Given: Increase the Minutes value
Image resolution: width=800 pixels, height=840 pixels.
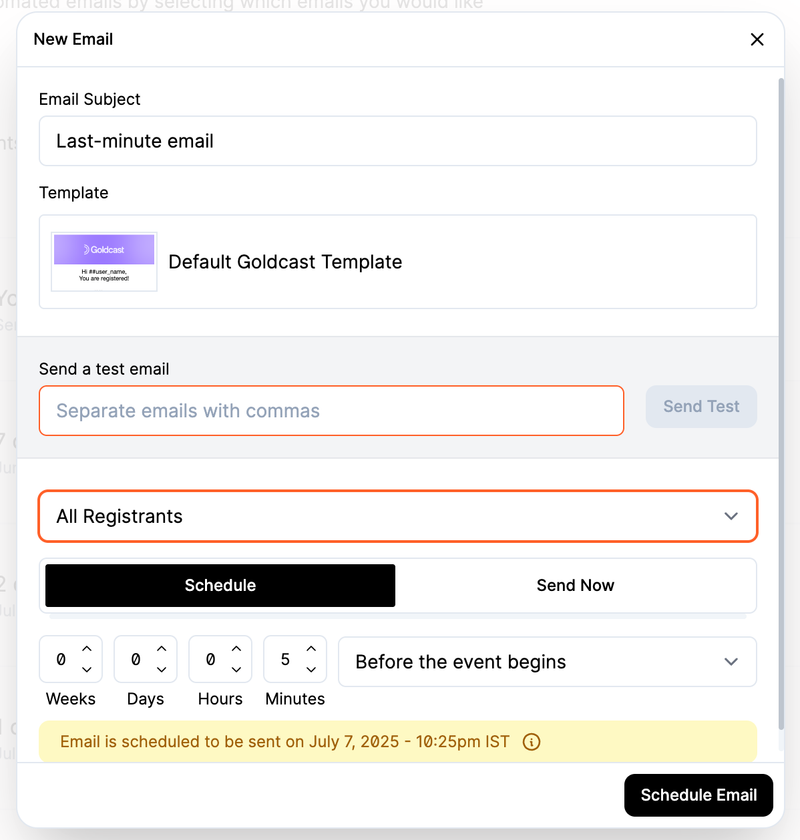Looking at the screenshot, I should [311, 650].
